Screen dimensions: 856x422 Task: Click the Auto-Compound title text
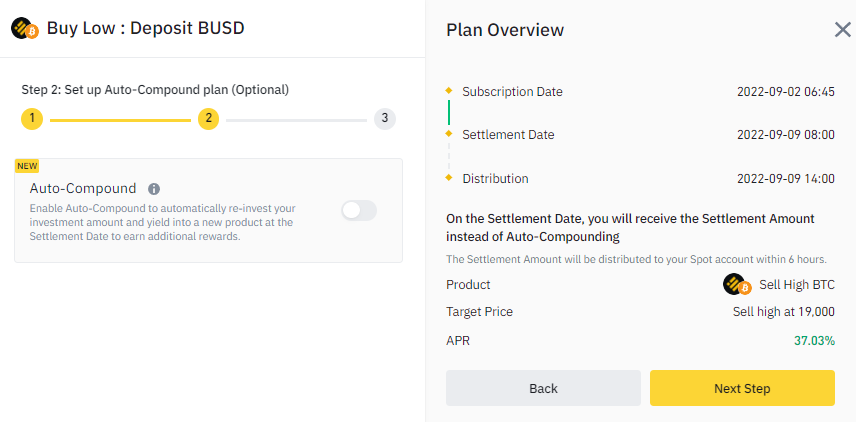click(83, 188)
